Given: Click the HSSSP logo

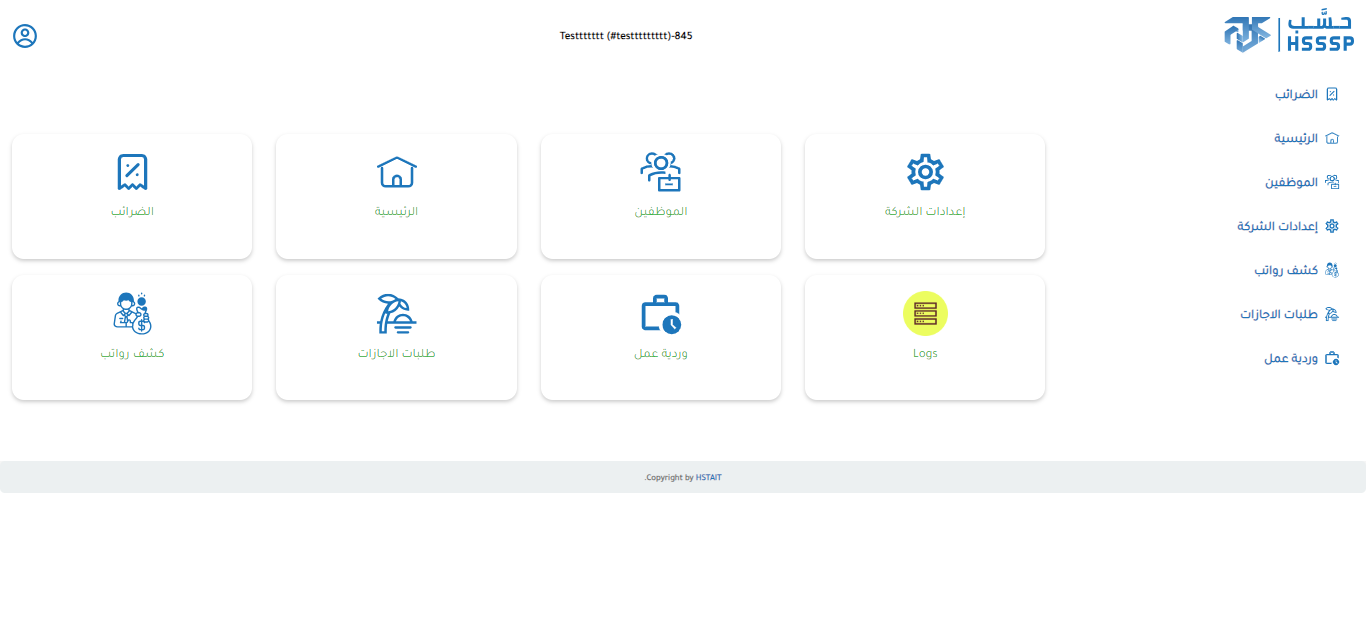Looking at the screenshot, I should [x=1289, y=34].
